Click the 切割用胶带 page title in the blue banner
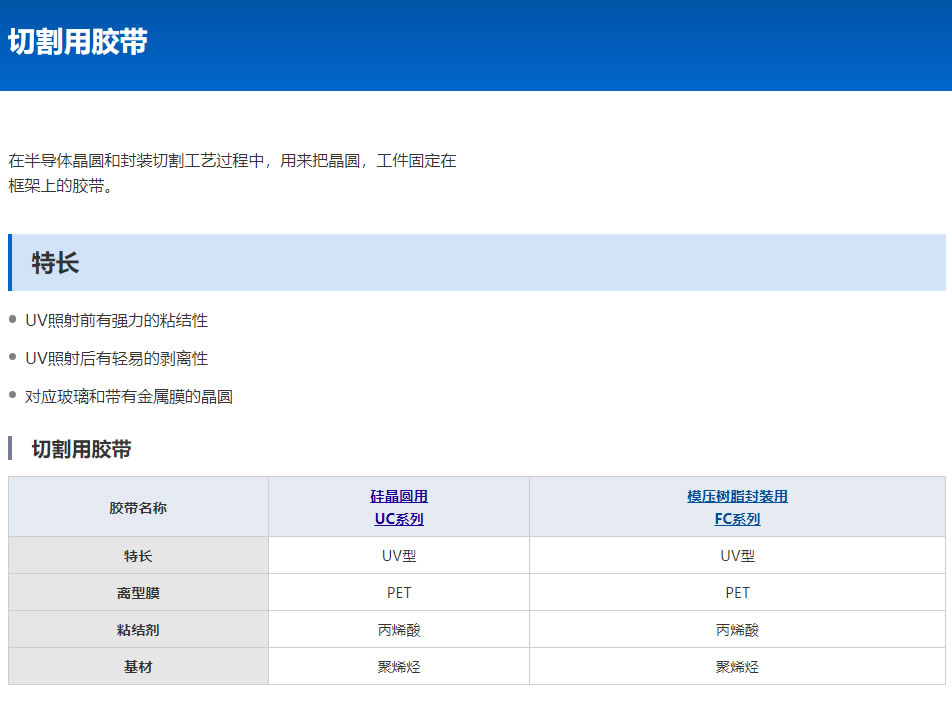 pyautogui.click(x=78, y=42)
